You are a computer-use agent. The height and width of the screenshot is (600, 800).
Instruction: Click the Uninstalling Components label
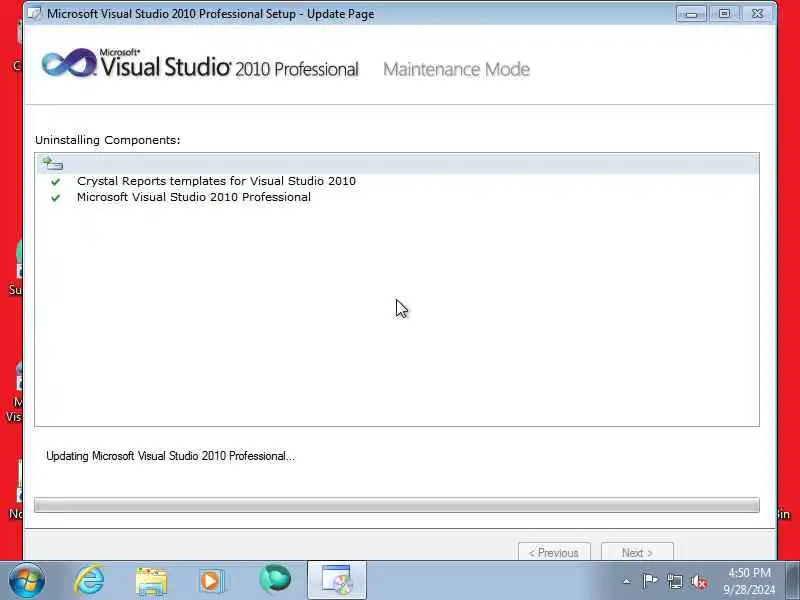pyautogui.click(x=108, y=140)
